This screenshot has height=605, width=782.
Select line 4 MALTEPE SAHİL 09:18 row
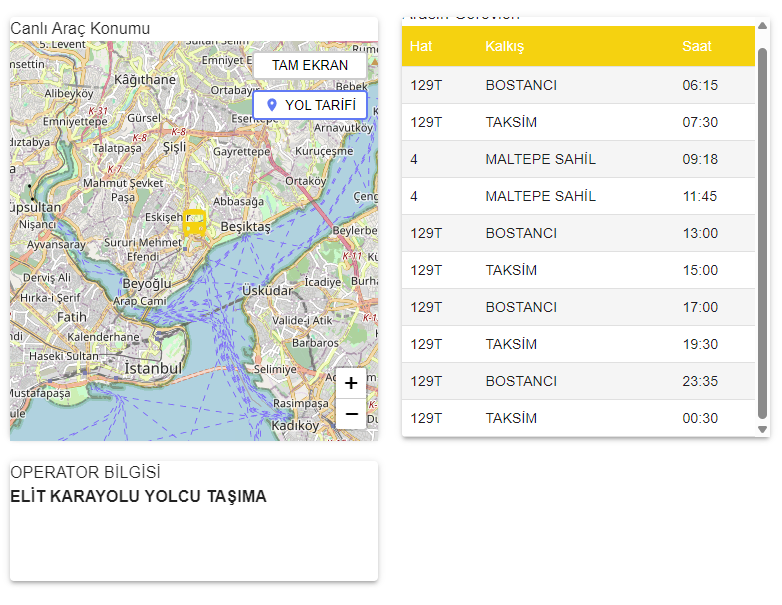coord(578,159)
